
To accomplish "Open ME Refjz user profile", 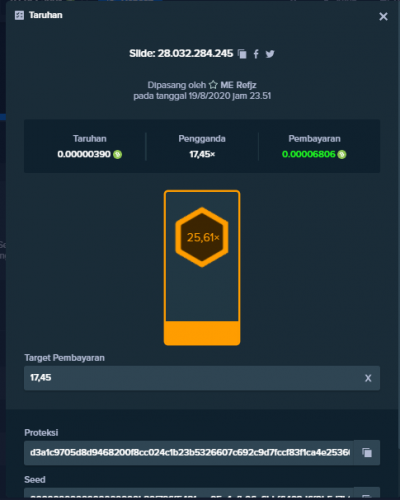I will [238, 85].
